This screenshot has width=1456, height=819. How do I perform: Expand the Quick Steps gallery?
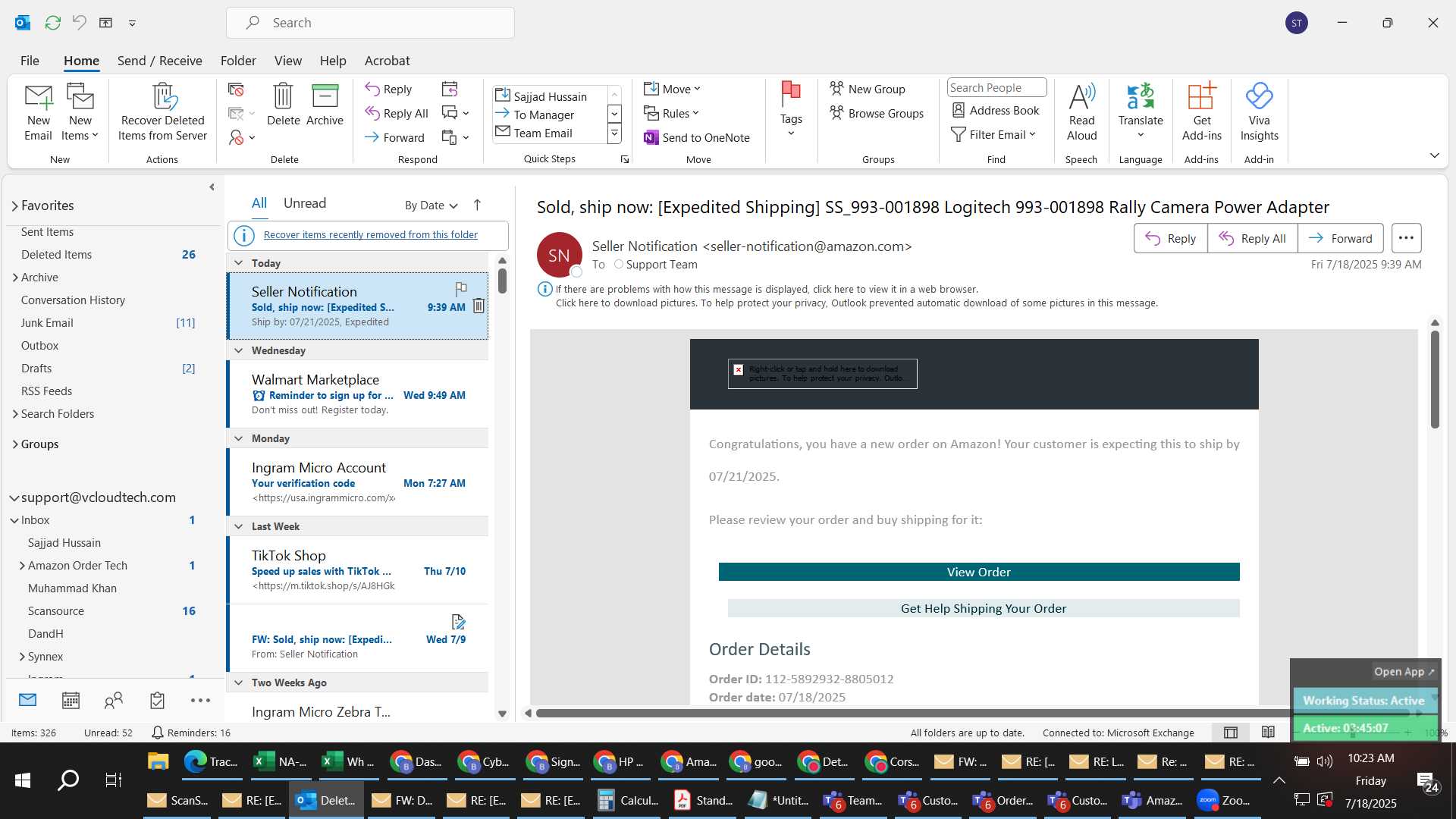(x=614, y=133)
